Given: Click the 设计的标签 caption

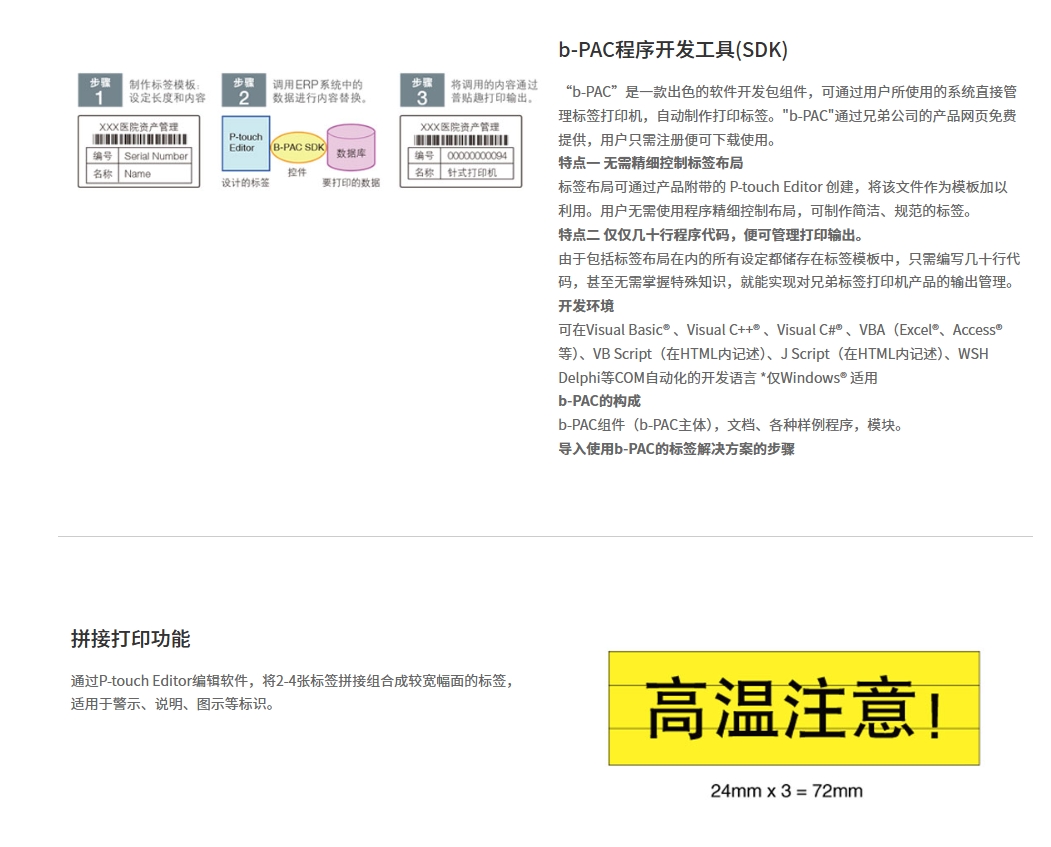Looking at the screenshot, I should pyautogui.click(x=245, y=183).
